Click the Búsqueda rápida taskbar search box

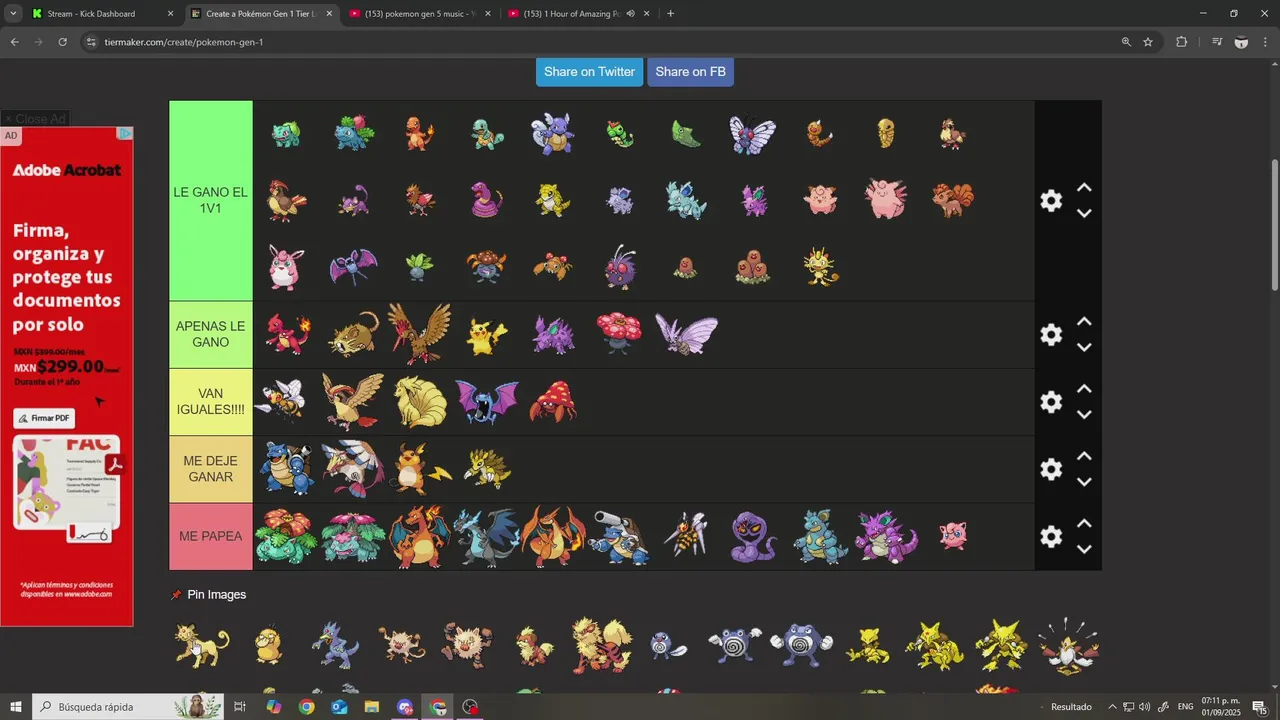(128, 706)
